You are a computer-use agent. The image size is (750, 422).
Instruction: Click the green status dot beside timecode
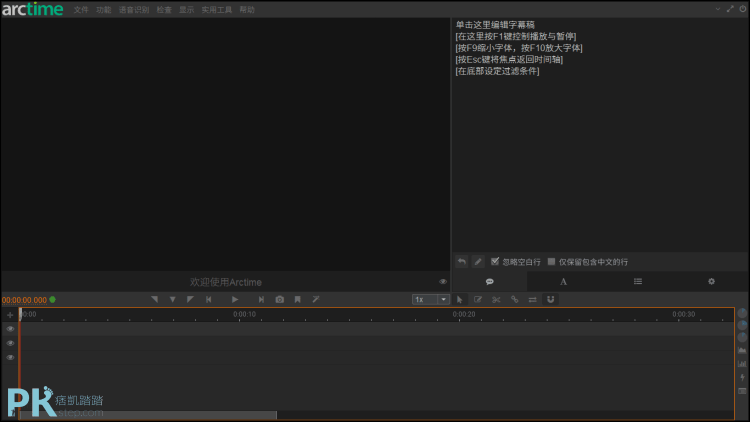click(x=53, y=300)
